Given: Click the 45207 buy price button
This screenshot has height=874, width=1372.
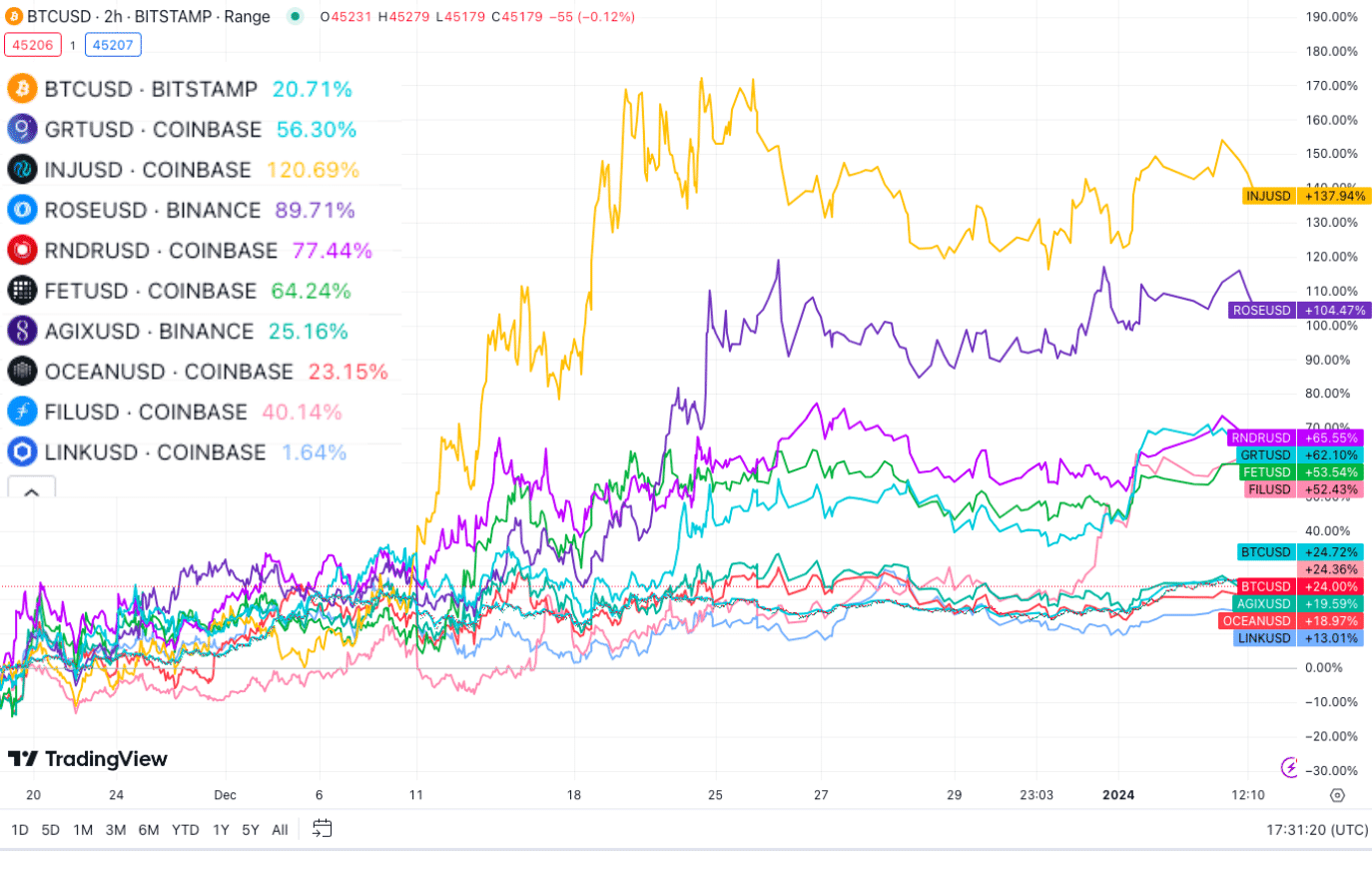Looking at the screenshot, I should tap(113, 45).
